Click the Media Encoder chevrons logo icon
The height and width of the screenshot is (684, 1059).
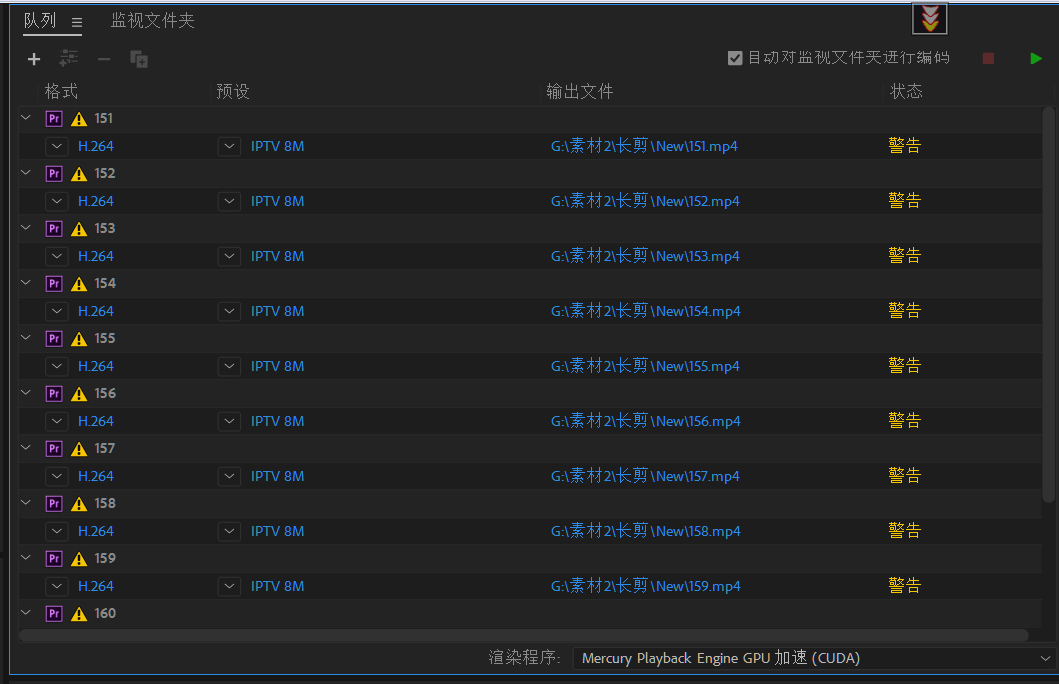tap(929, 17)
